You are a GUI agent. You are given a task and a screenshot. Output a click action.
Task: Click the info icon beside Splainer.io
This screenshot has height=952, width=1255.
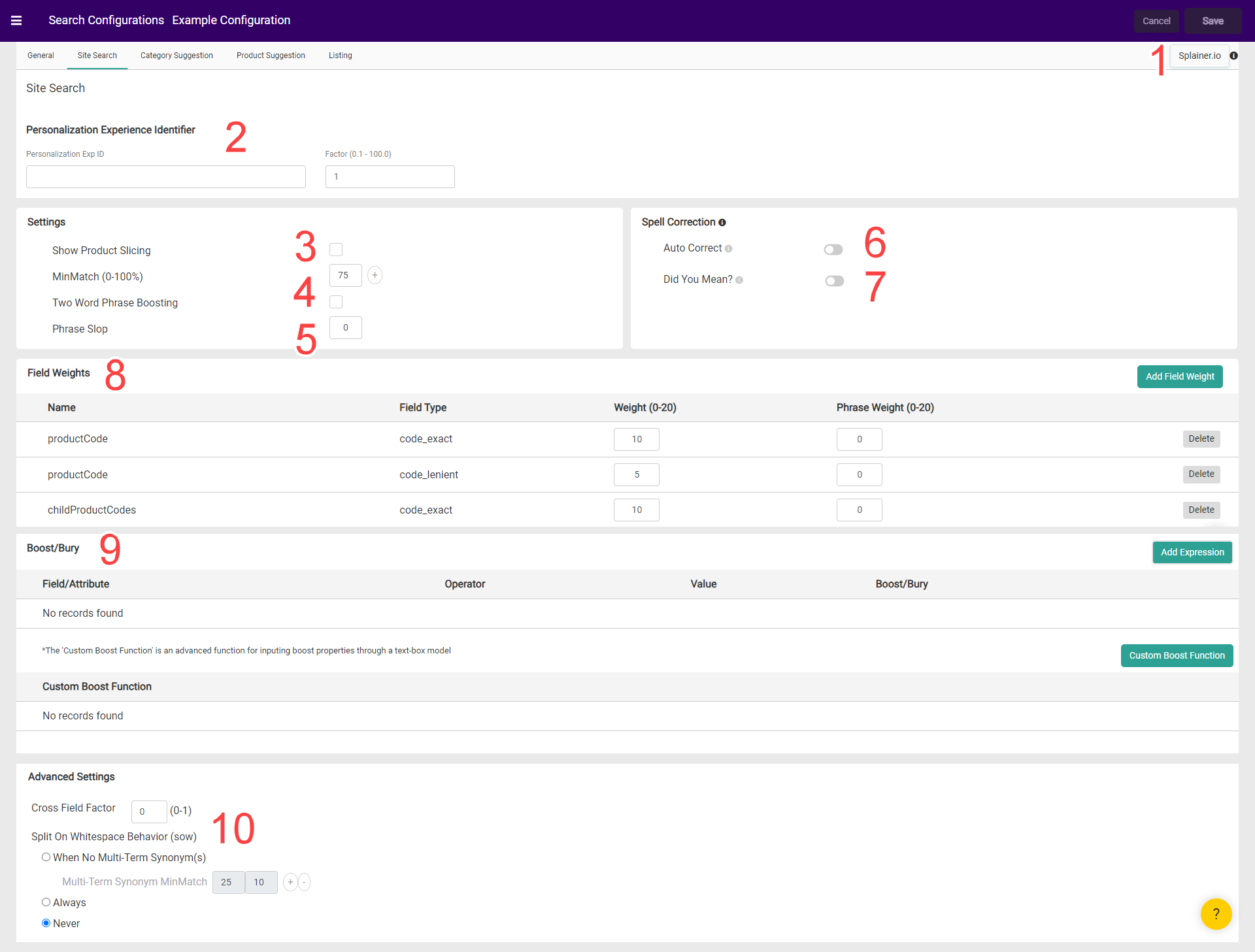pyautogui.click(x=1234, y=56)
